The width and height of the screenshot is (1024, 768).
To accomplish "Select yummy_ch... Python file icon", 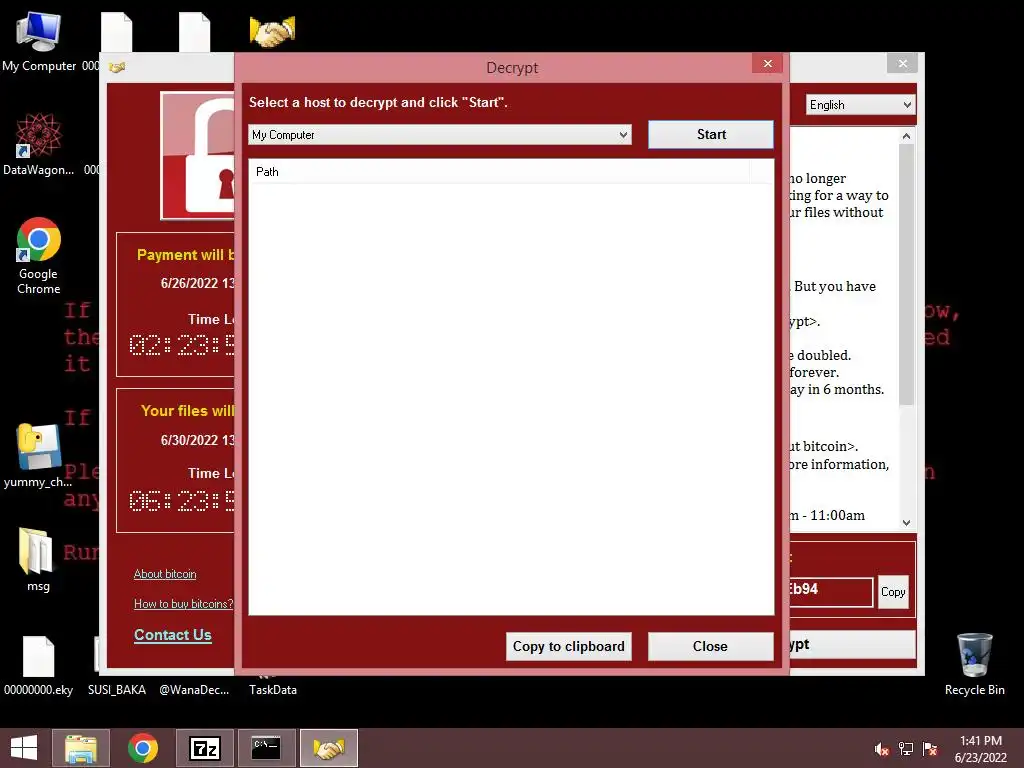I will [x=39, y=455].
